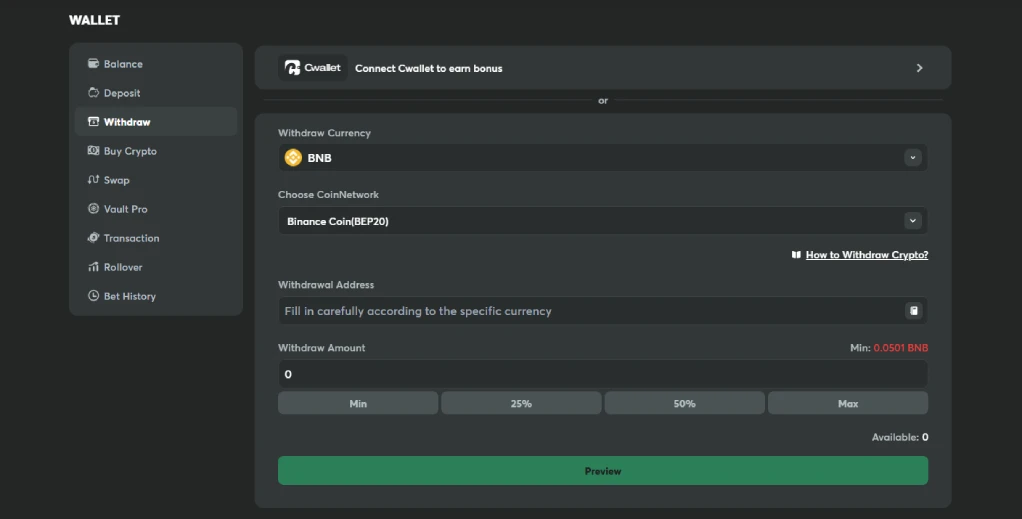
Task: Select the Withdraw menu label
Action: [127, 122]
